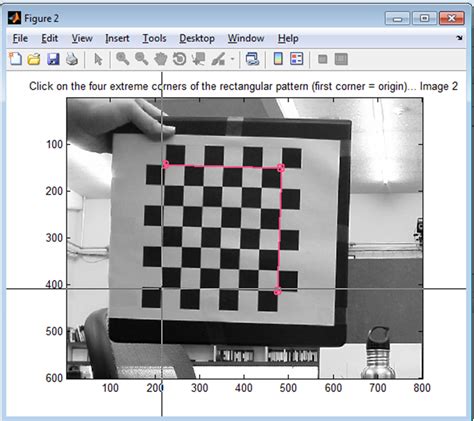
Task: Open the Tools menu
Action: coord(154,39)
